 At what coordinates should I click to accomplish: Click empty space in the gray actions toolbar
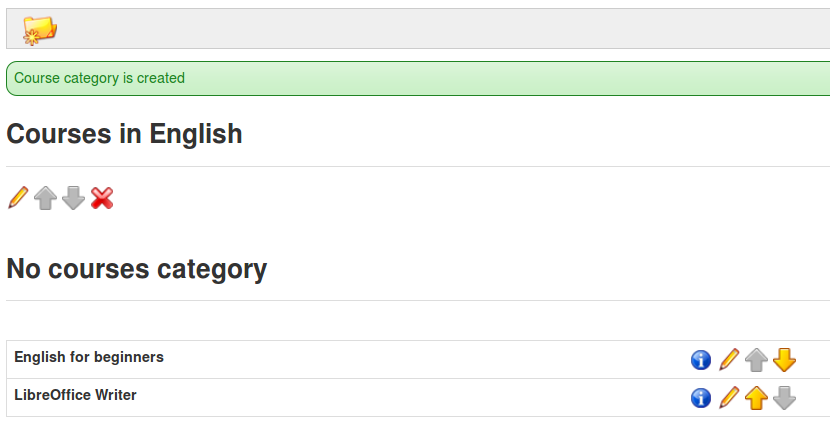click(x=423, y=29)
